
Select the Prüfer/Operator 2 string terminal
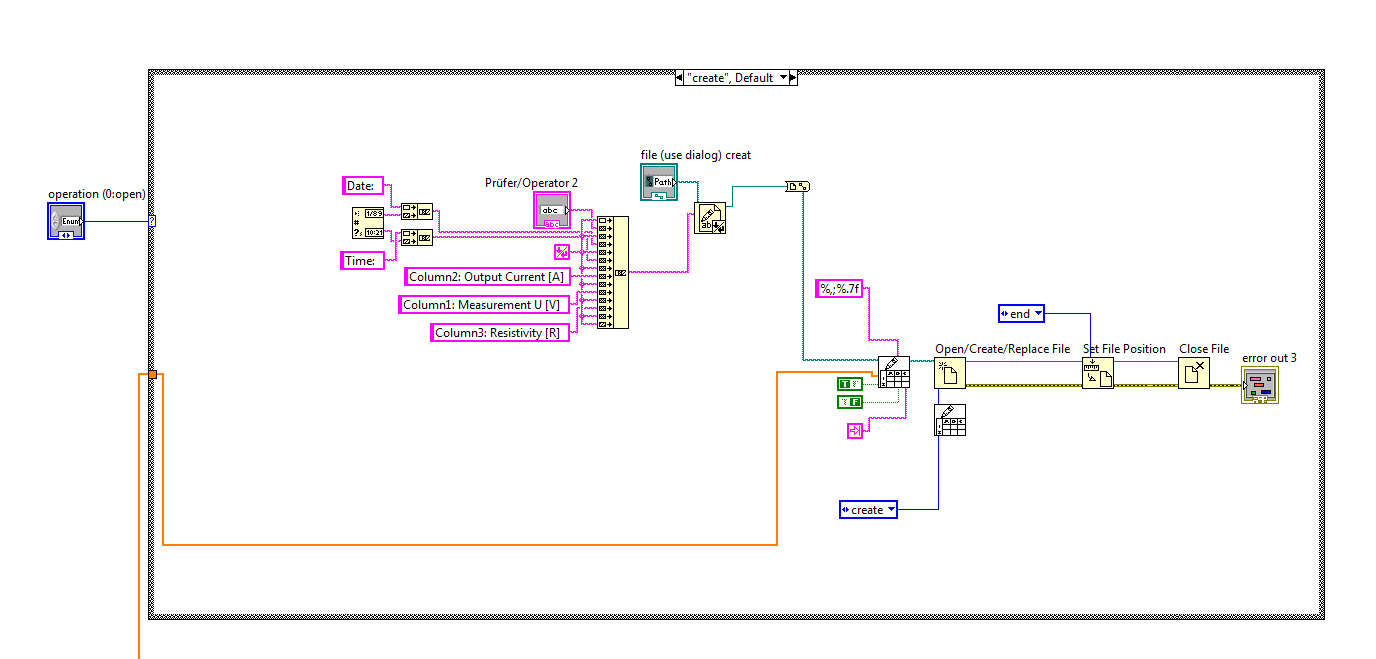552,211
